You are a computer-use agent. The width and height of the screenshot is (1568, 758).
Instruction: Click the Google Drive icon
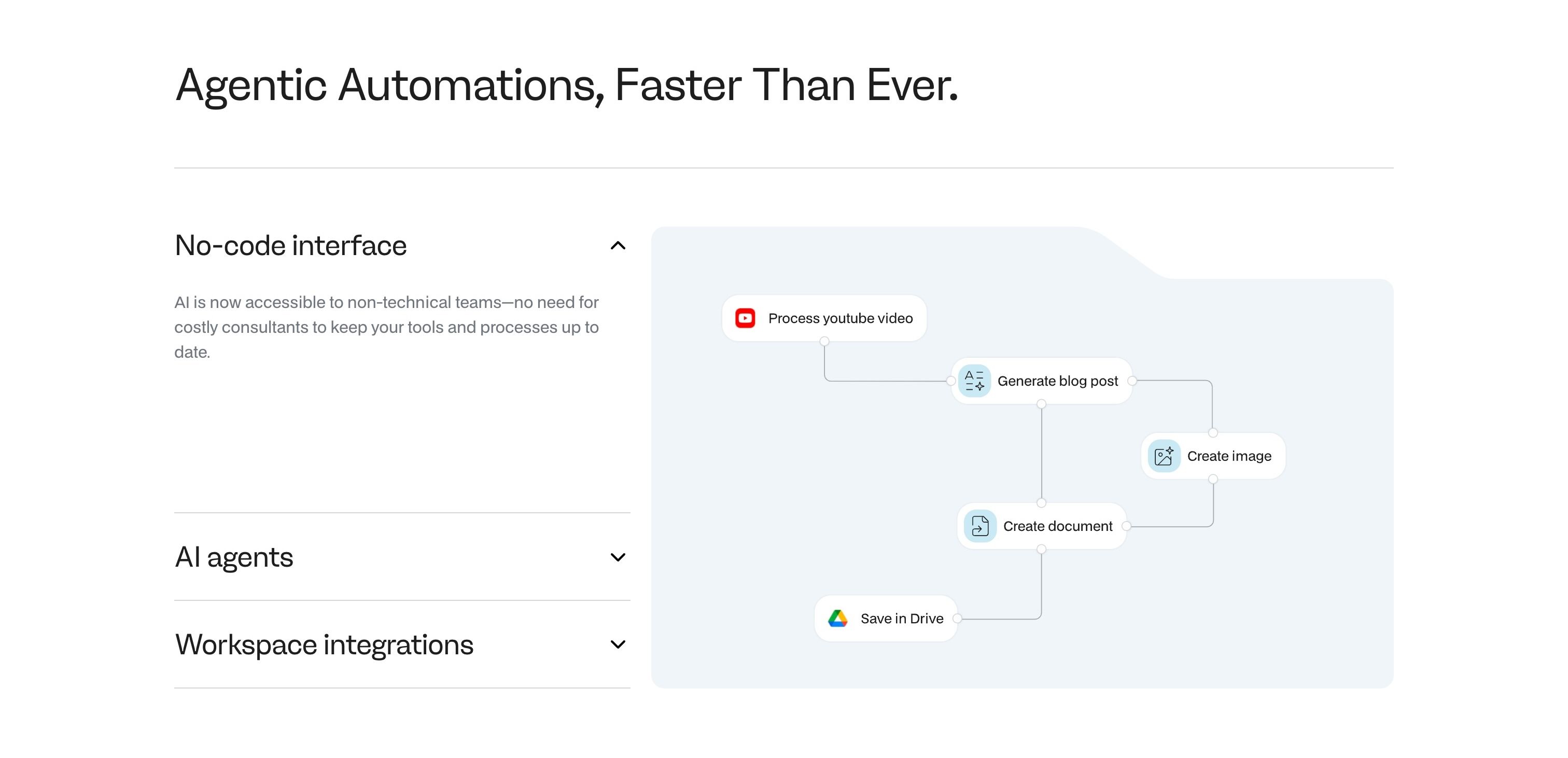point(837,619)
